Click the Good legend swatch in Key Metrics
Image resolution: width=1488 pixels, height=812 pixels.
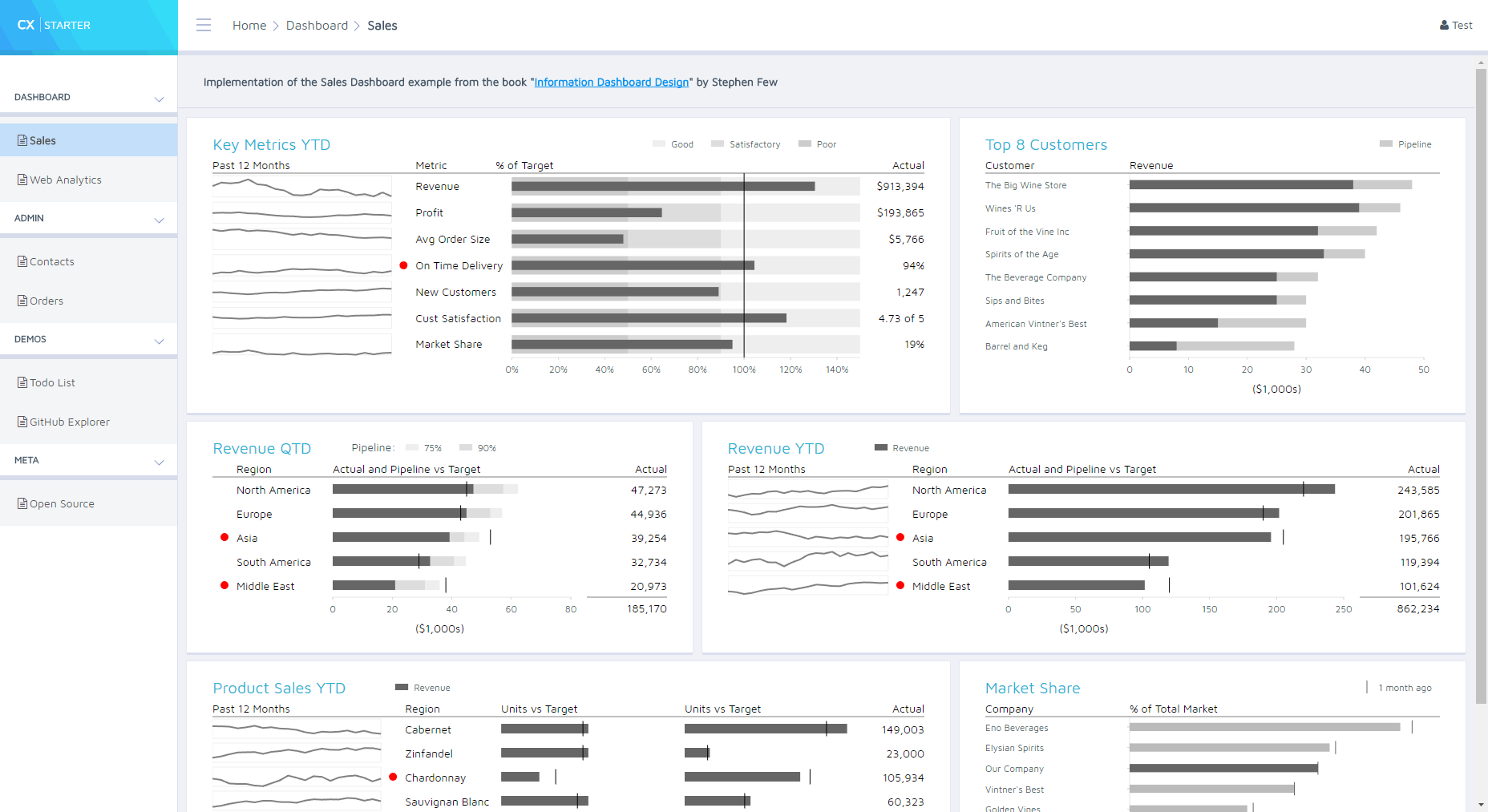659,144
